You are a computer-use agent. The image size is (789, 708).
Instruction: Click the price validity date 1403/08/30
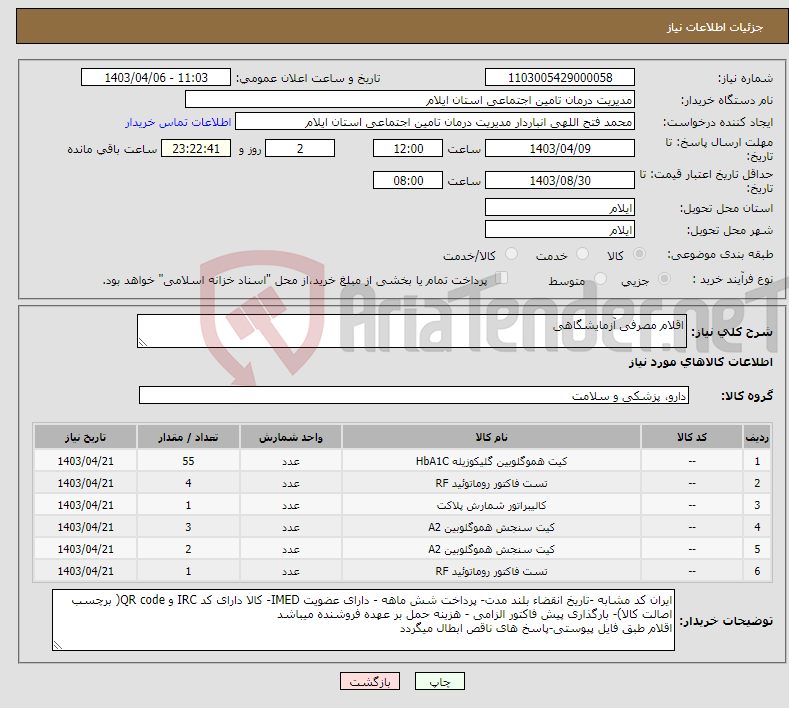click(560, 180)
